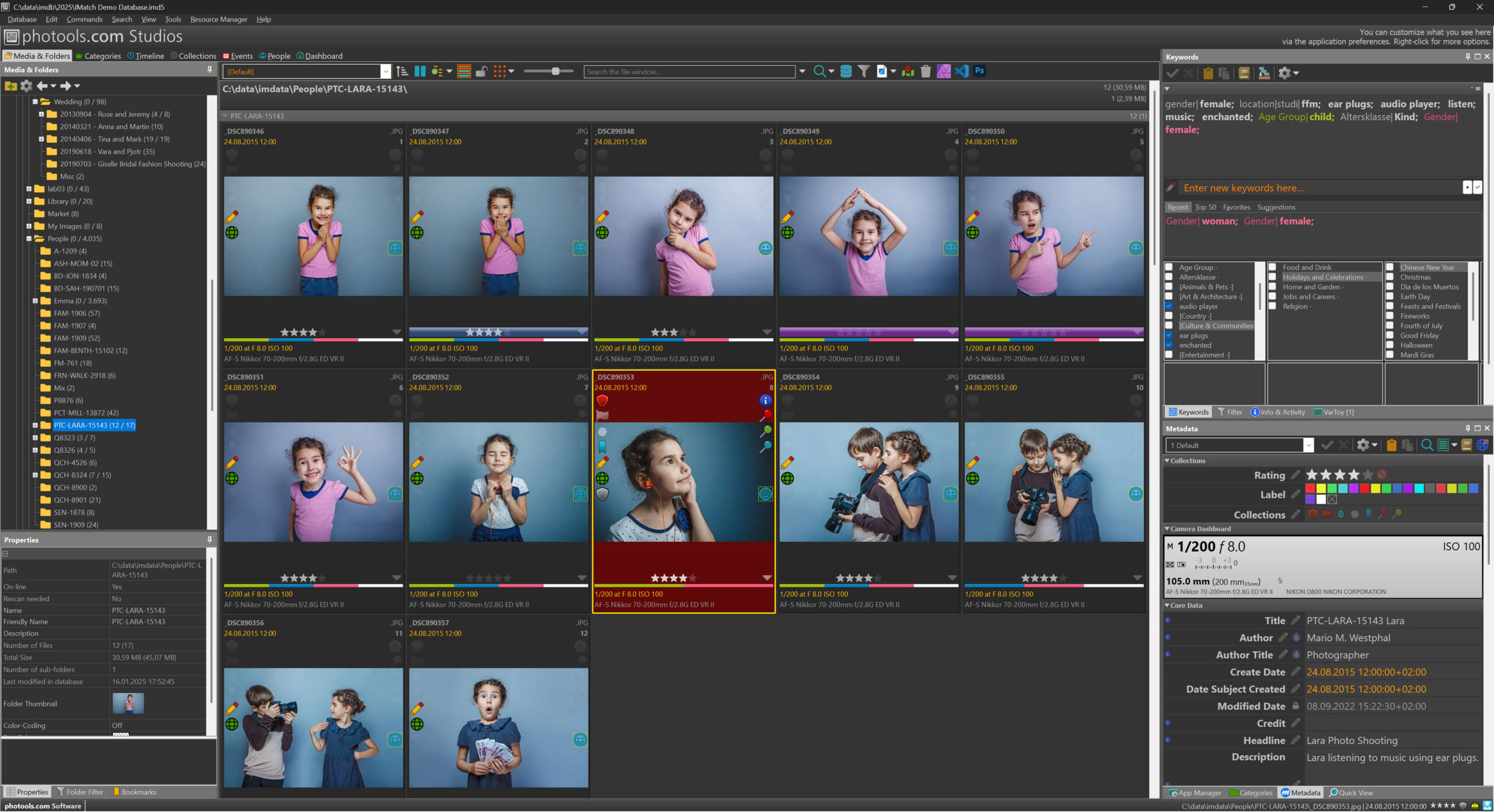This screenshot has width=1494, height=812.
Task: Toggle the lock icon in toolbar
Action: [x=481, y=71]
